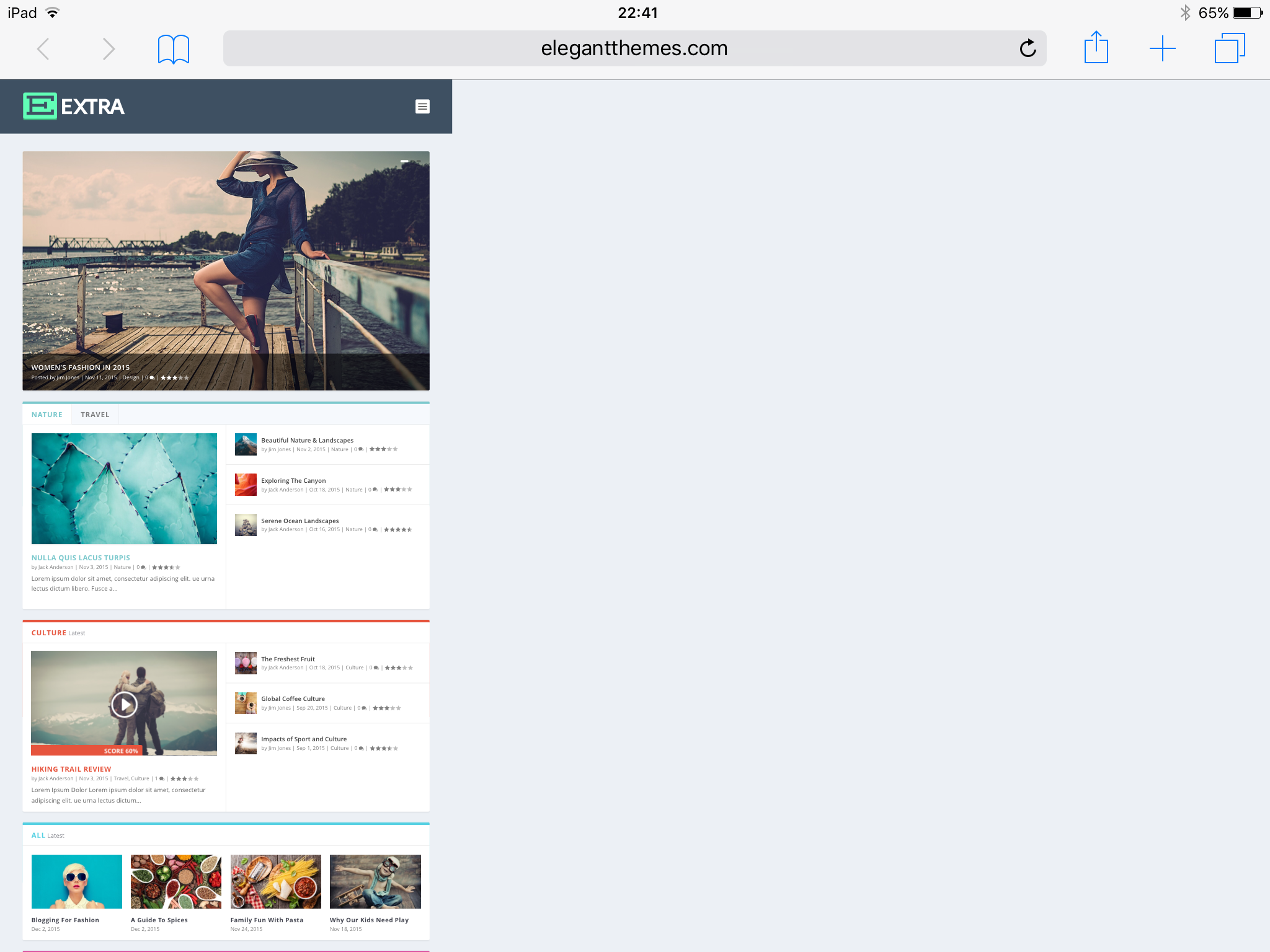The image size is (1270, 952).
Task: Click The Freshest Fruit thumbnail
Action: coord(246,663)
